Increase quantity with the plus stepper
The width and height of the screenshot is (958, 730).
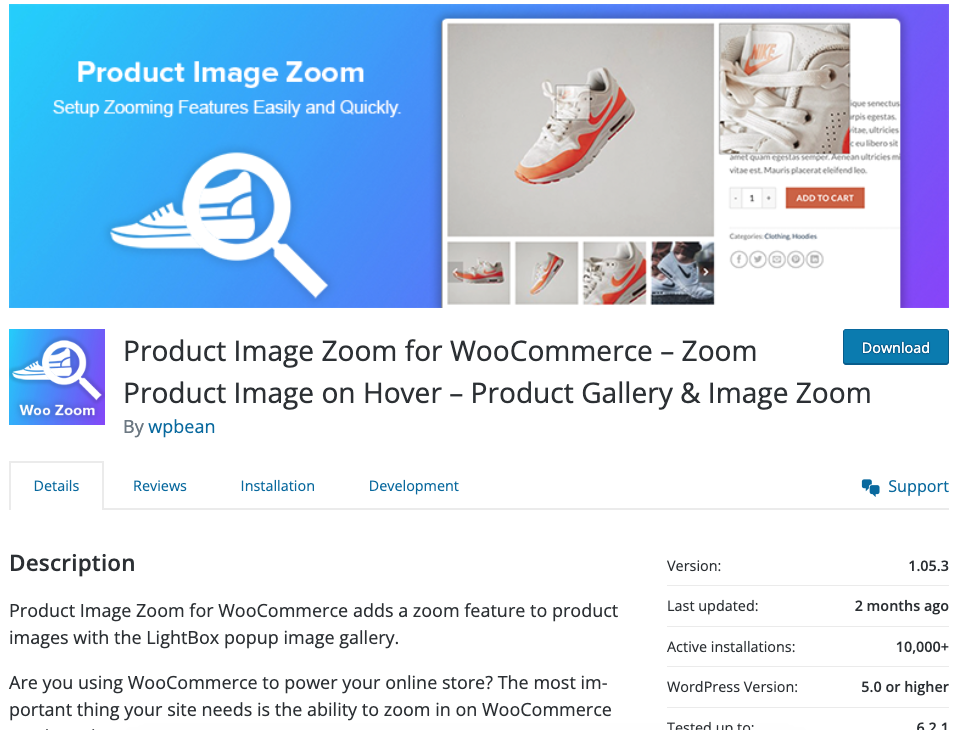[769, 198]
